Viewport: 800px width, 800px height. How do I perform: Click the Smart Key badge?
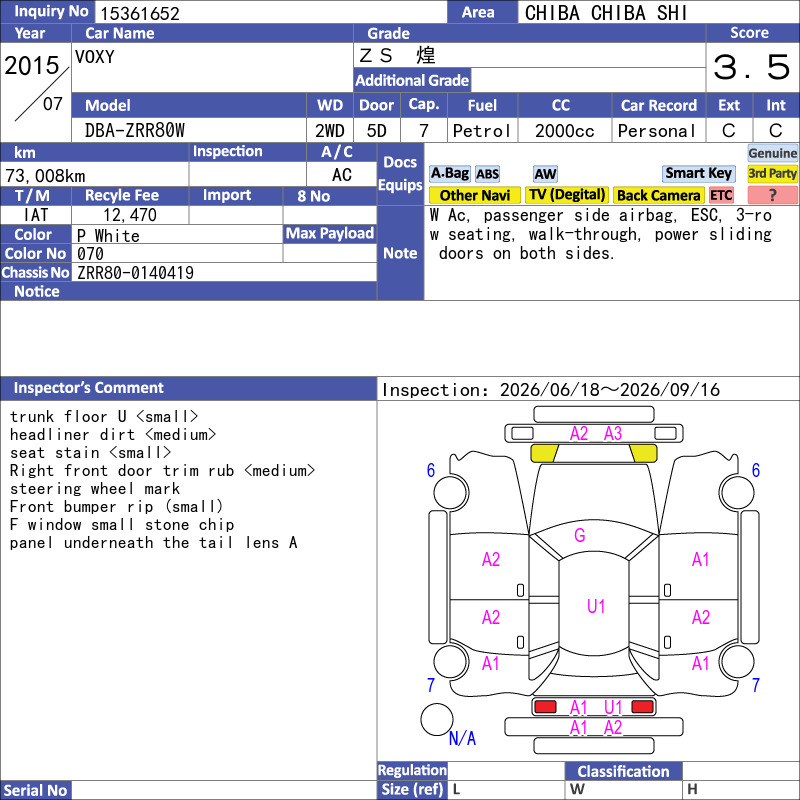(698, 174)
